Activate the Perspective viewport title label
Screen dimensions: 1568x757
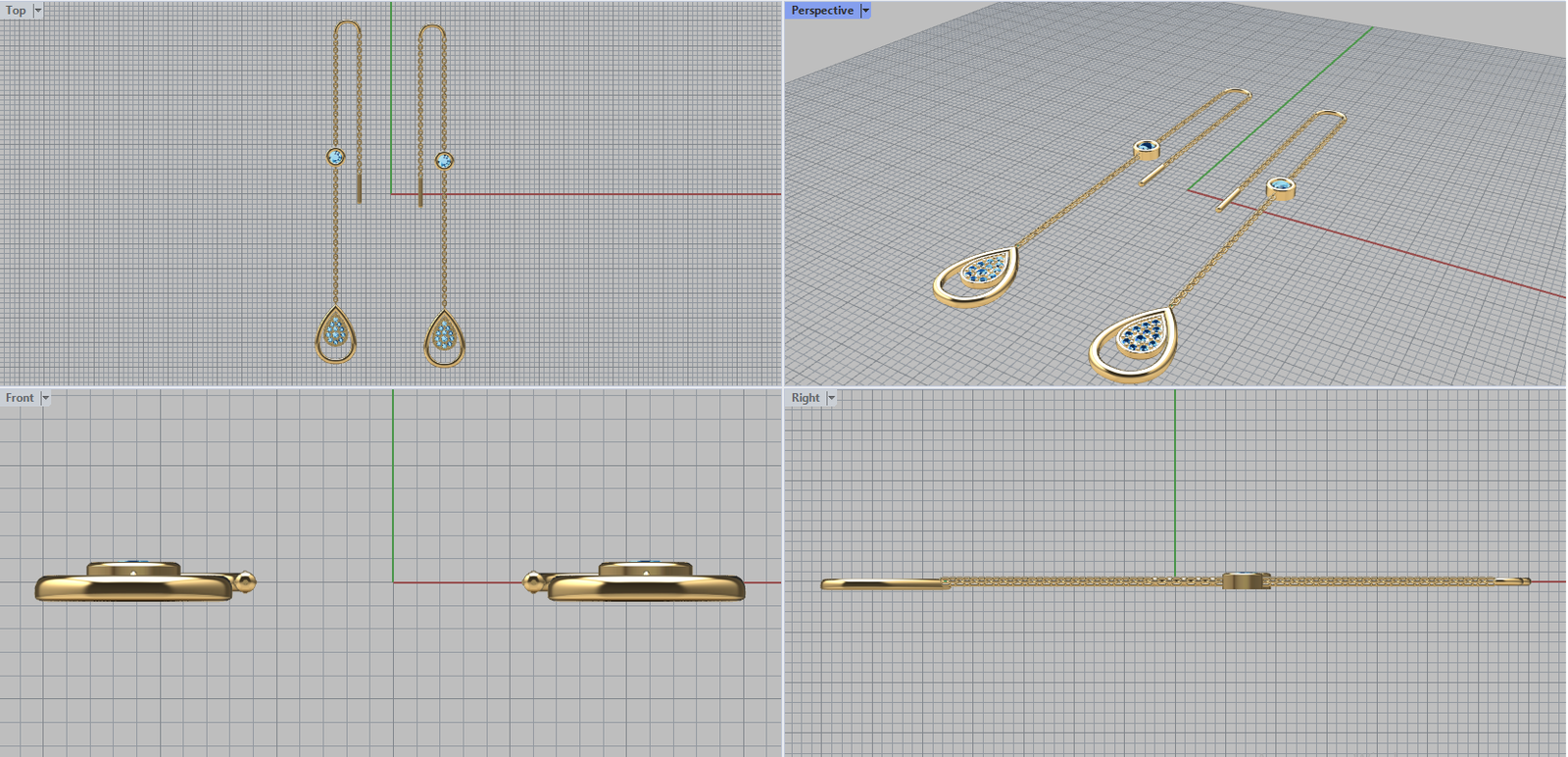point(822,11)
